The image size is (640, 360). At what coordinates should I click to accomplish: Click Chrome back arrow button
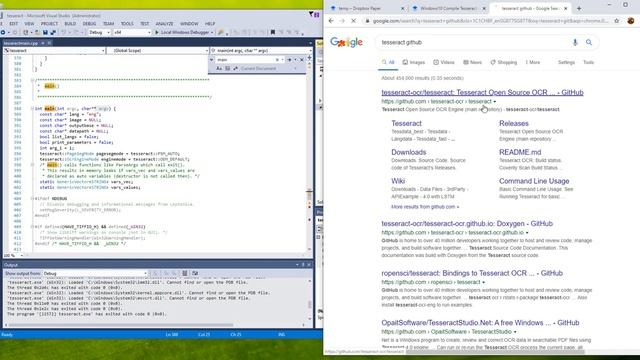(x=331, y=21)
